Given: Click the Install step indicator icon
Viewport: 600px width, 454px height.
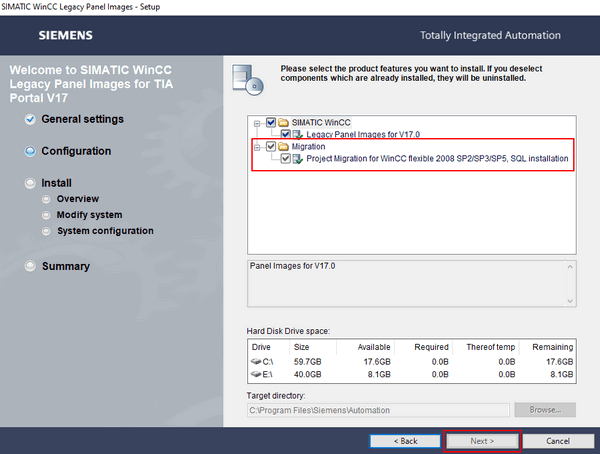Looking at the screenshot, I should click(30, 183).
